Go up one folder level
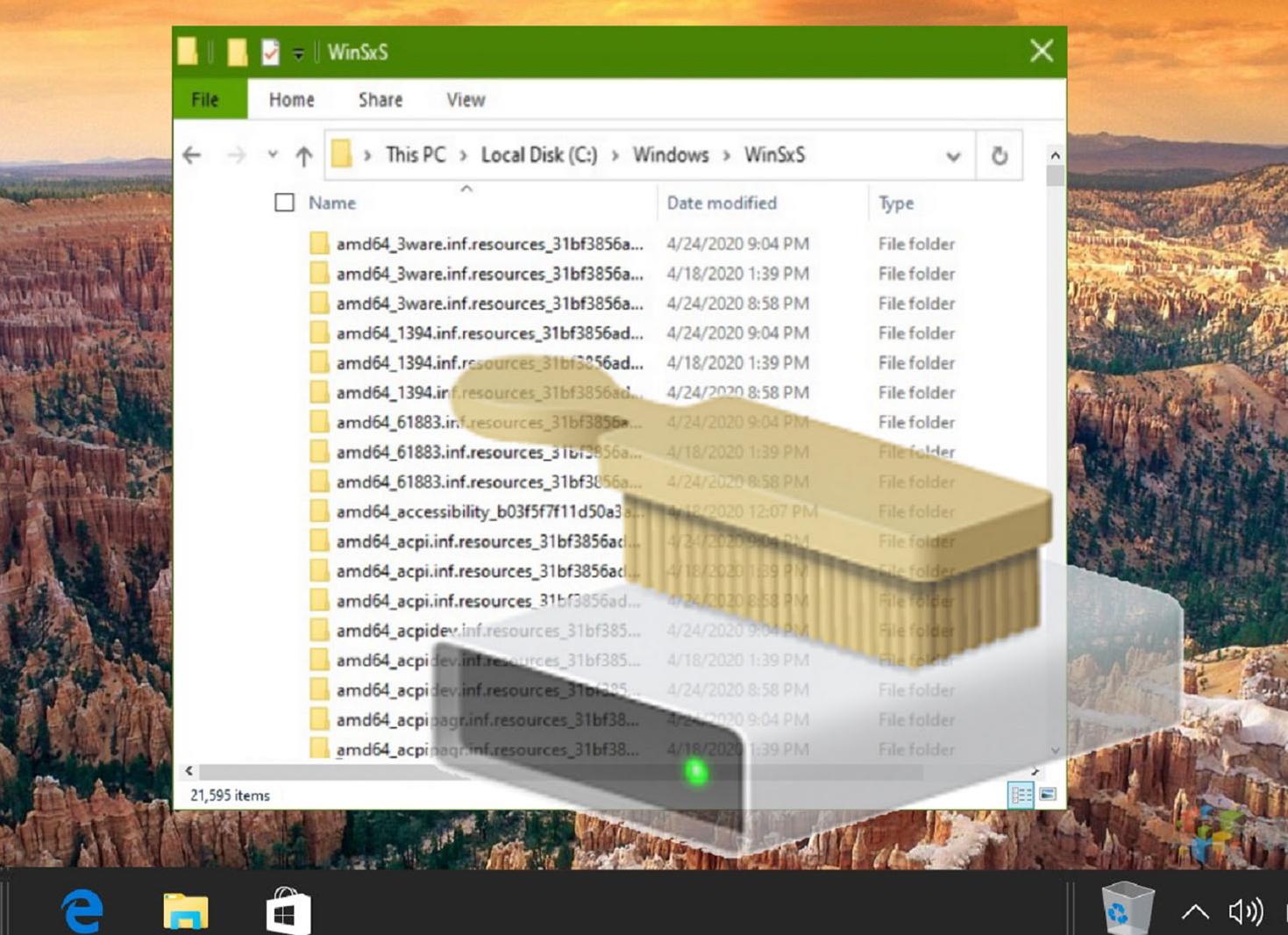The image size is (1288, 935). (304, 156)
